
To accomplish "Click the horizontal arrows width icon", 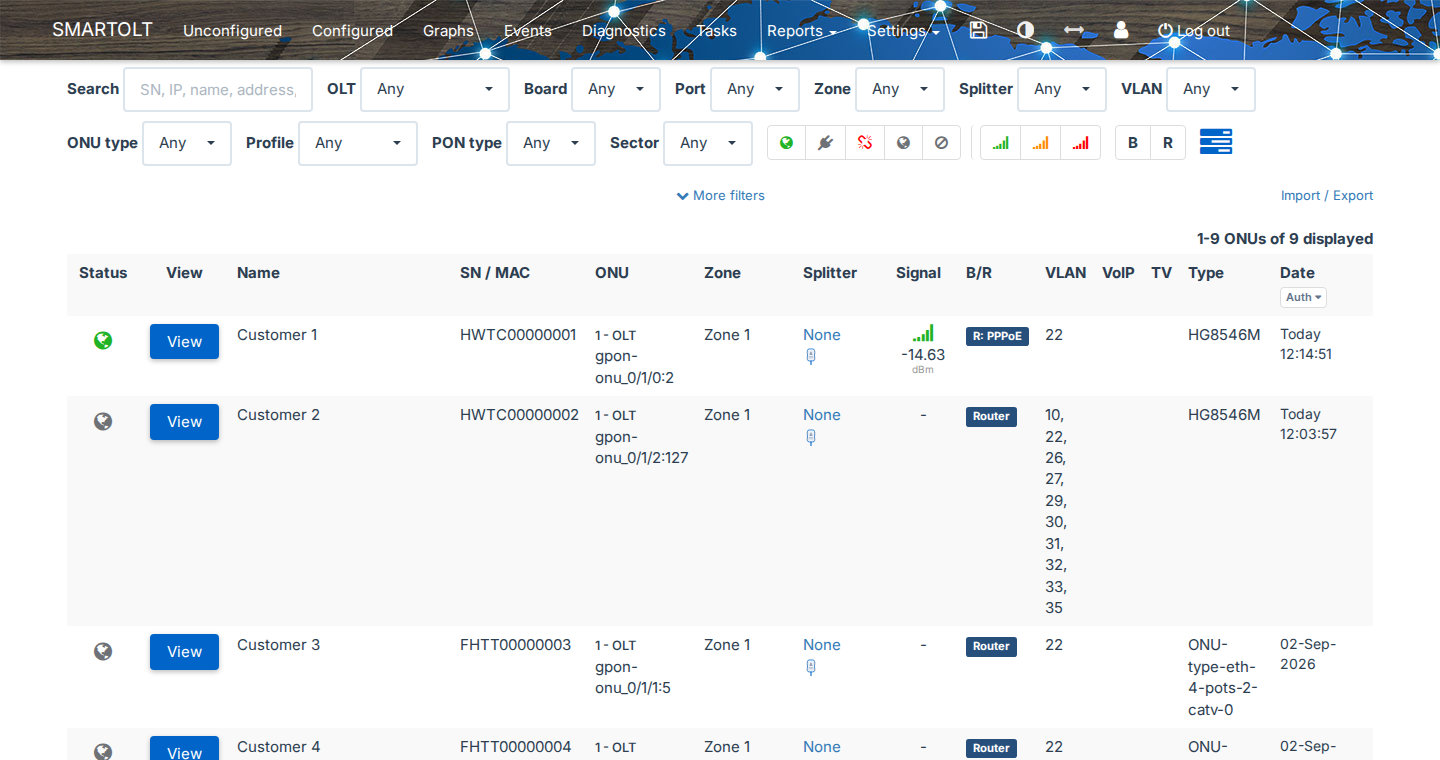I will [x=1073, y=30].
